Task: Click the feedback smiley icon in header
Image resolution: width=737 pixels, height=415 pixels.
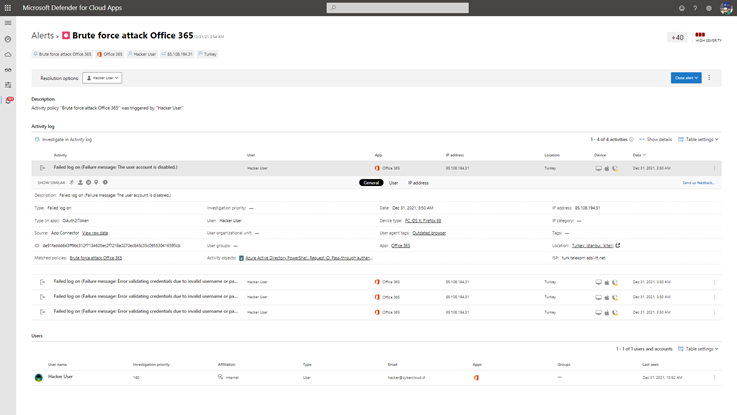Action: [x=682, y=8]
